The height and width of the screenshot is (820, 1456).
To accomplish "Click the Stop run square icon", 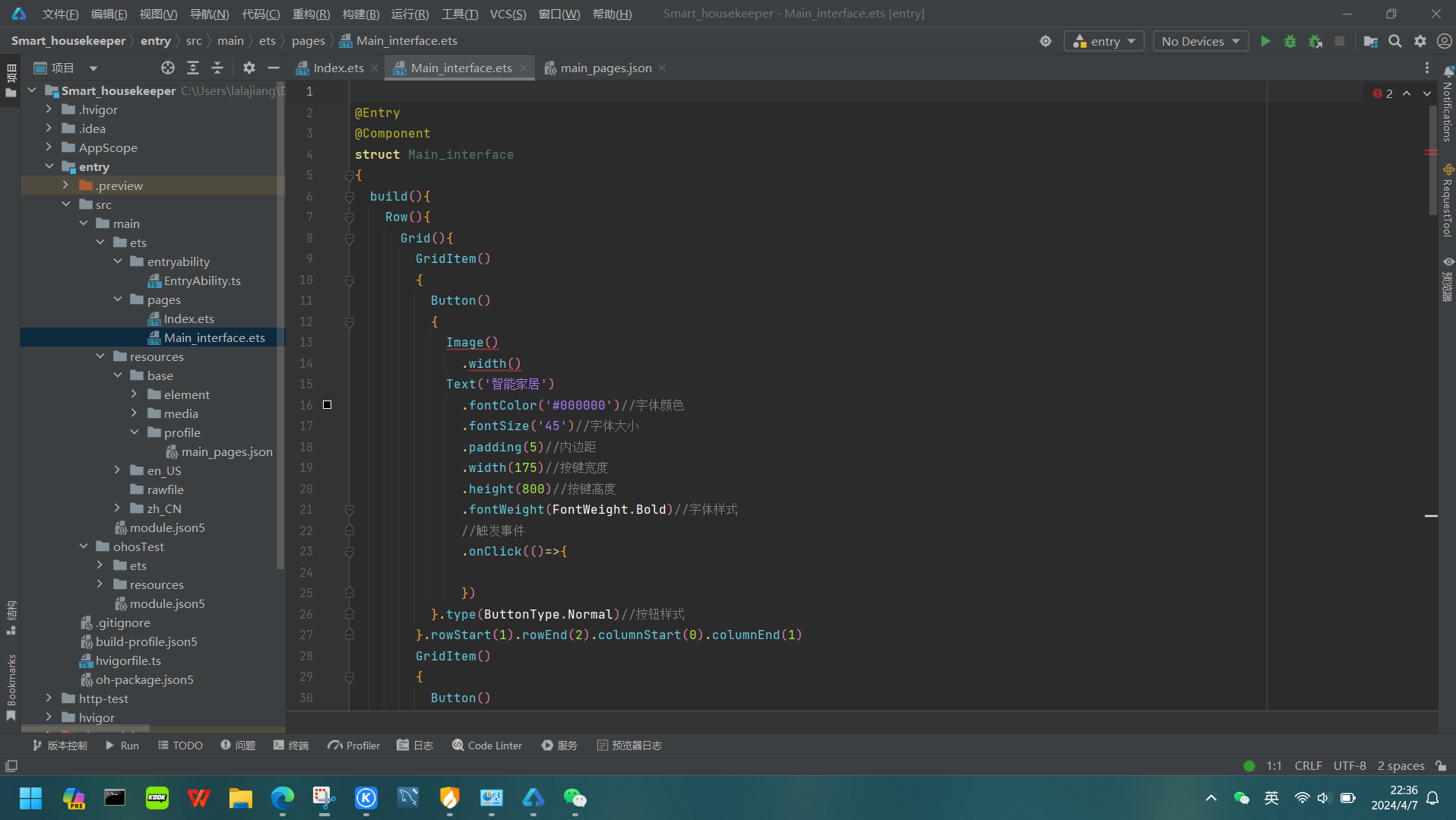I will (1340, 41).
